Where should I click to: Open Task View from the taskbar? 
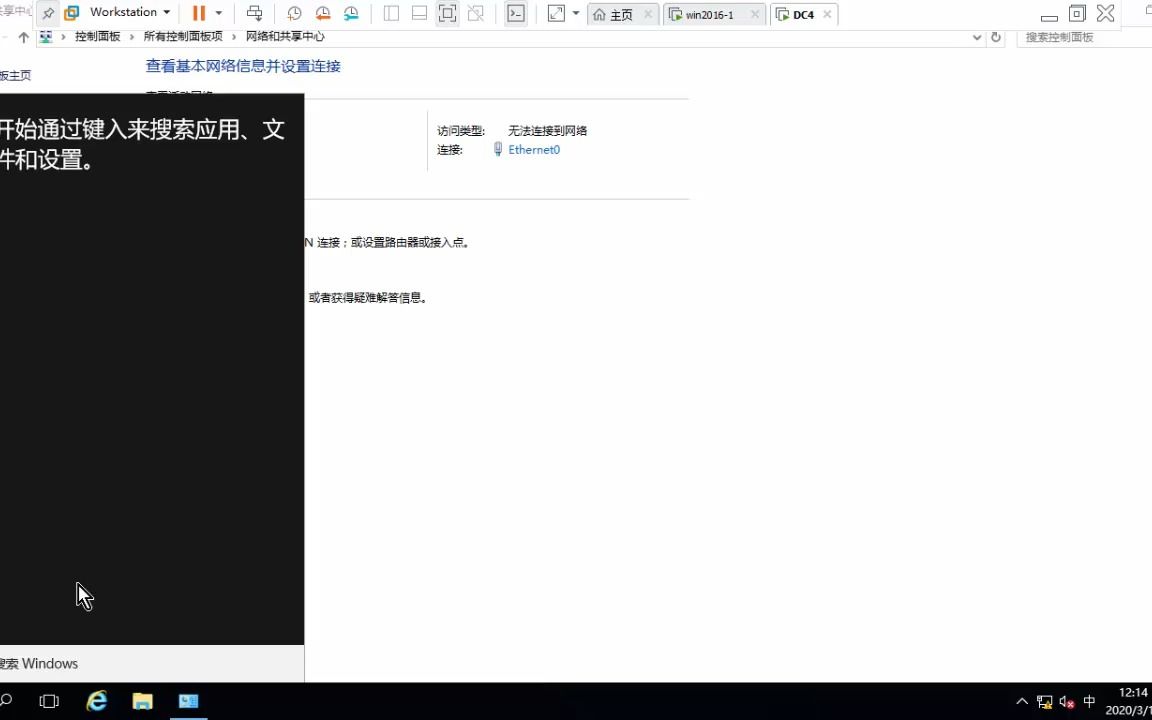(x=49, y=701)
